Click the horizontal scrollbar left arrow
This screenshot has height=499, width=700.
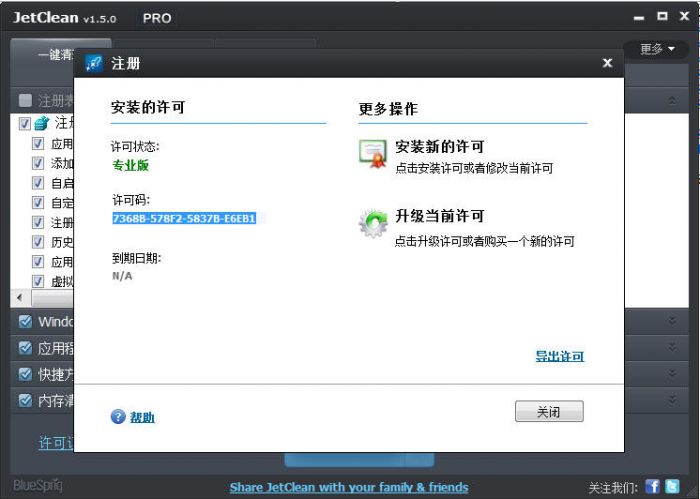20,298
